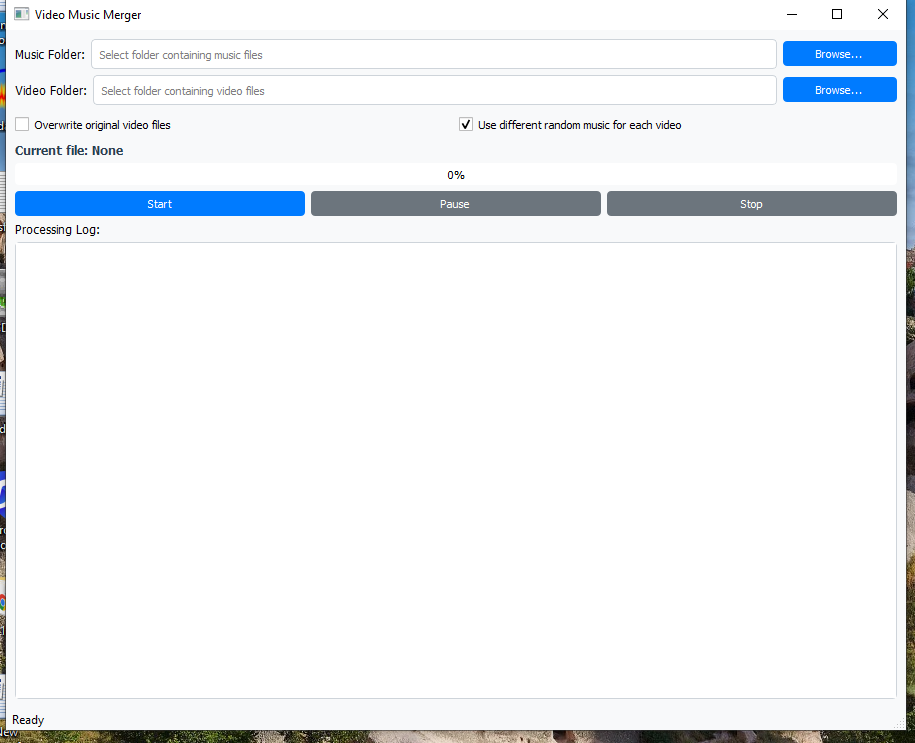Click the Video Music Merger title text
The image size is (915, 743).
pyautogui.click(x=88, y=15)
